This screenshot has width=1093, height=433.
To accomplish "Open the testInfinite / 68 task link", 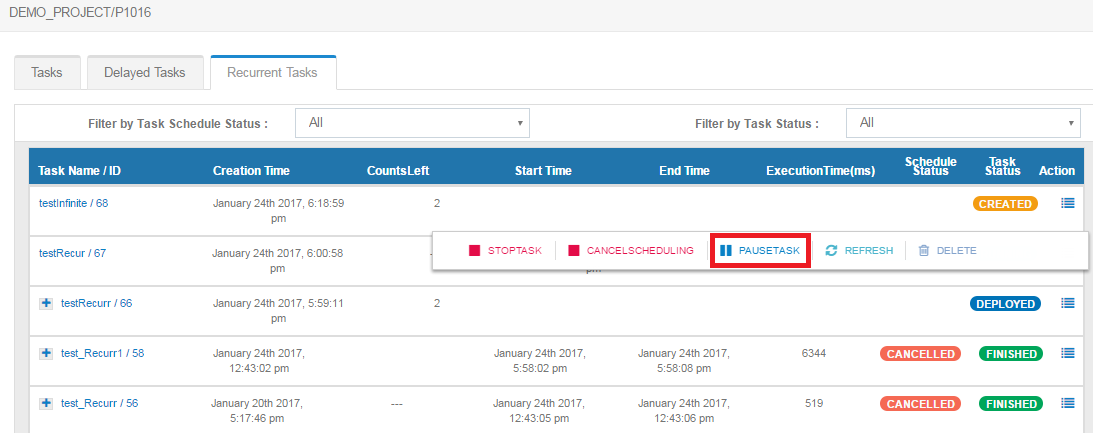I will pos(73,203).
